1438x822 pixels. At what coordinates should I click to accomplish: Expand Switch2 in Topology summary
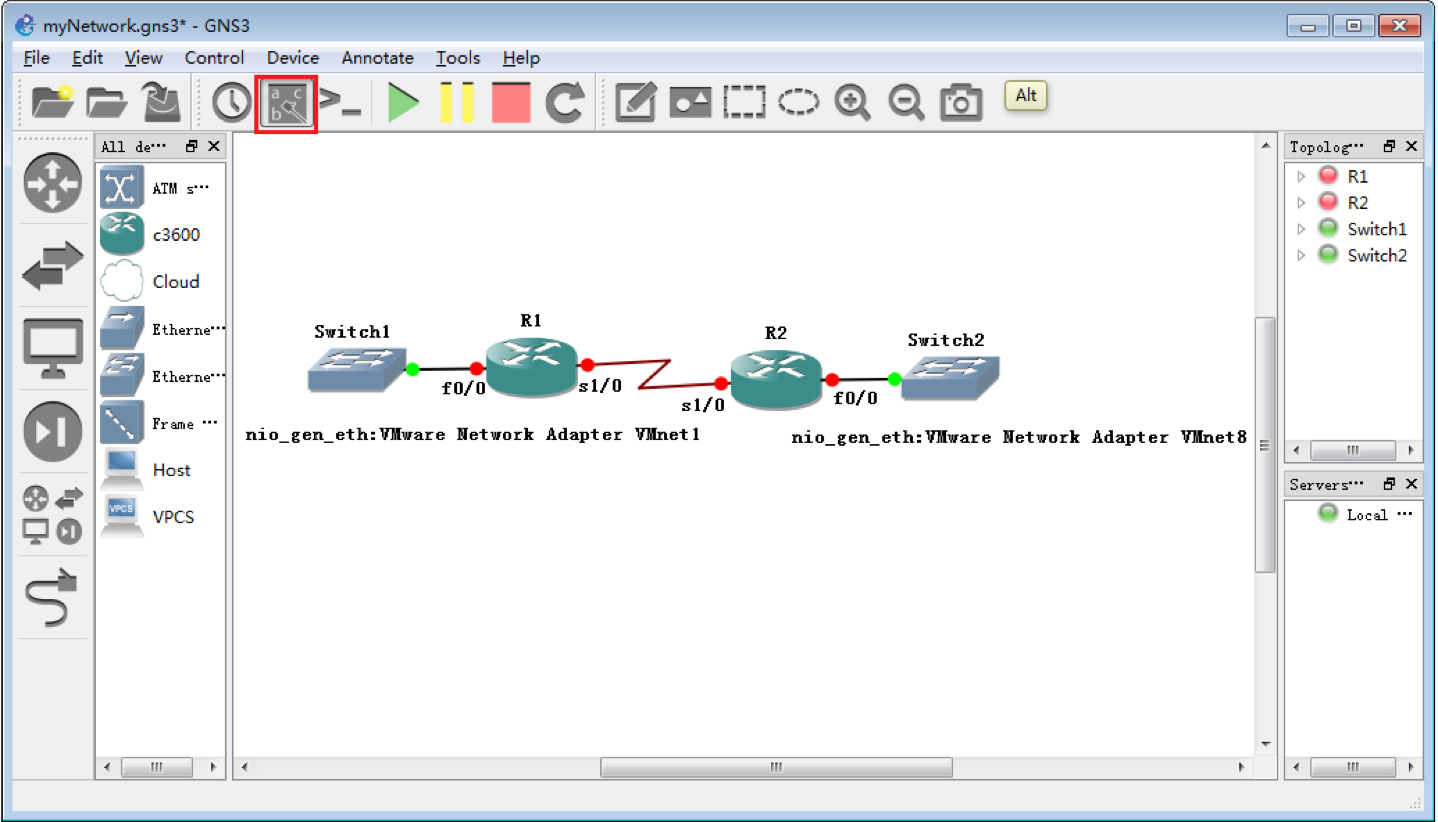coord(1301,255)
